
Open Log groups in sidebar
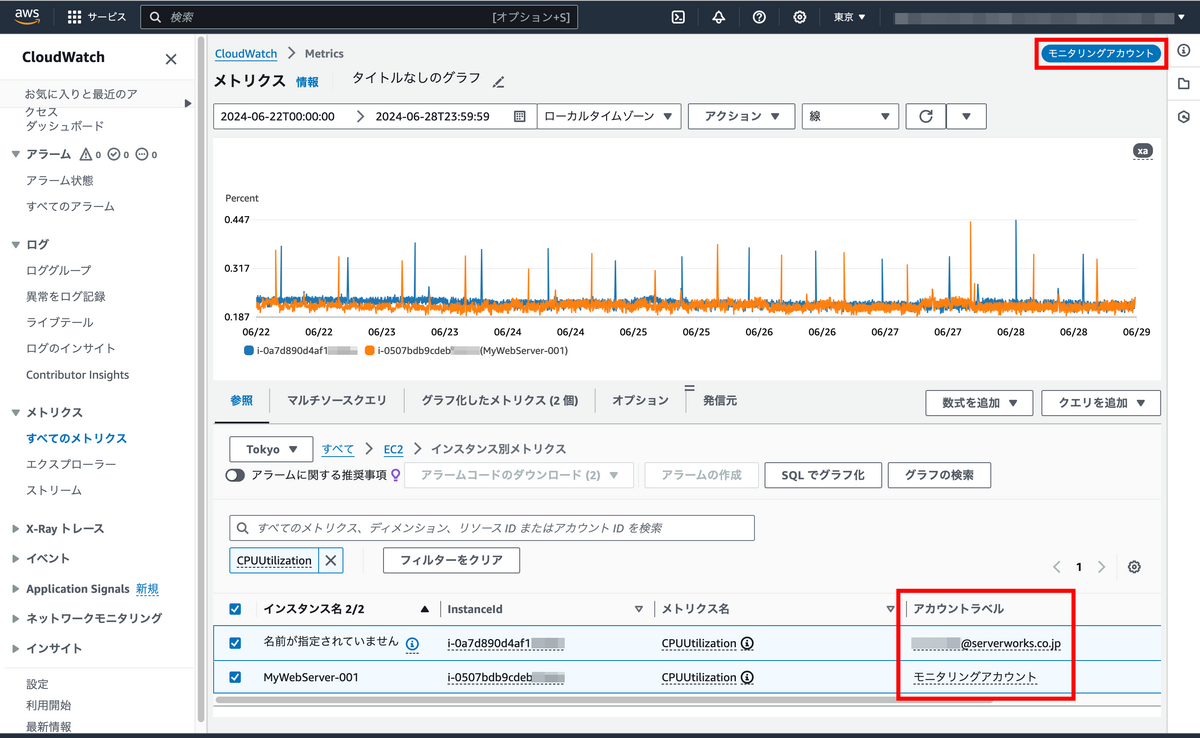(58, 270)
